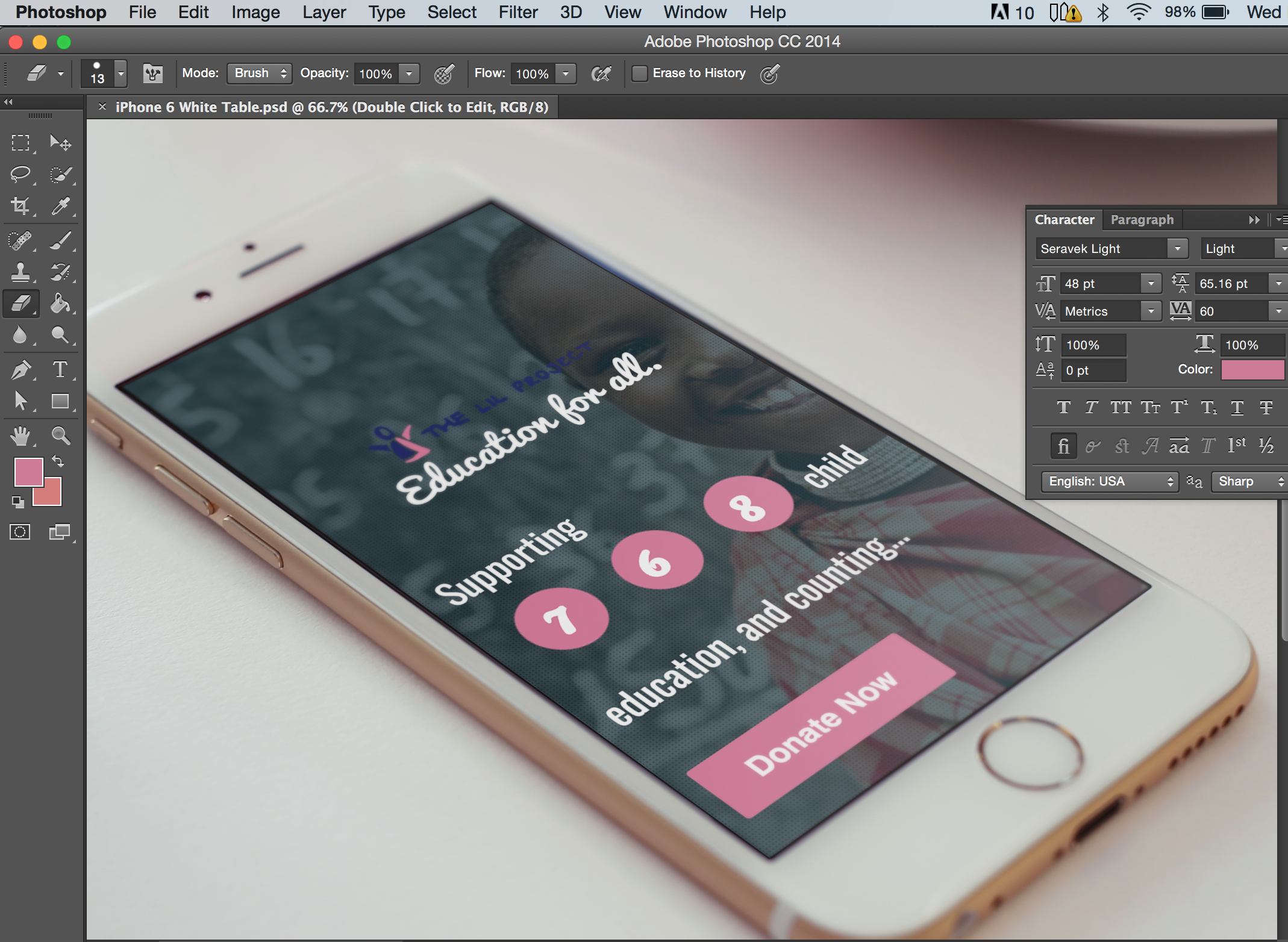The width and height of the screenshot is (1288, 942).
Task: Select the Pen tool
Action: pyautogui.click(x=21, y=369)
